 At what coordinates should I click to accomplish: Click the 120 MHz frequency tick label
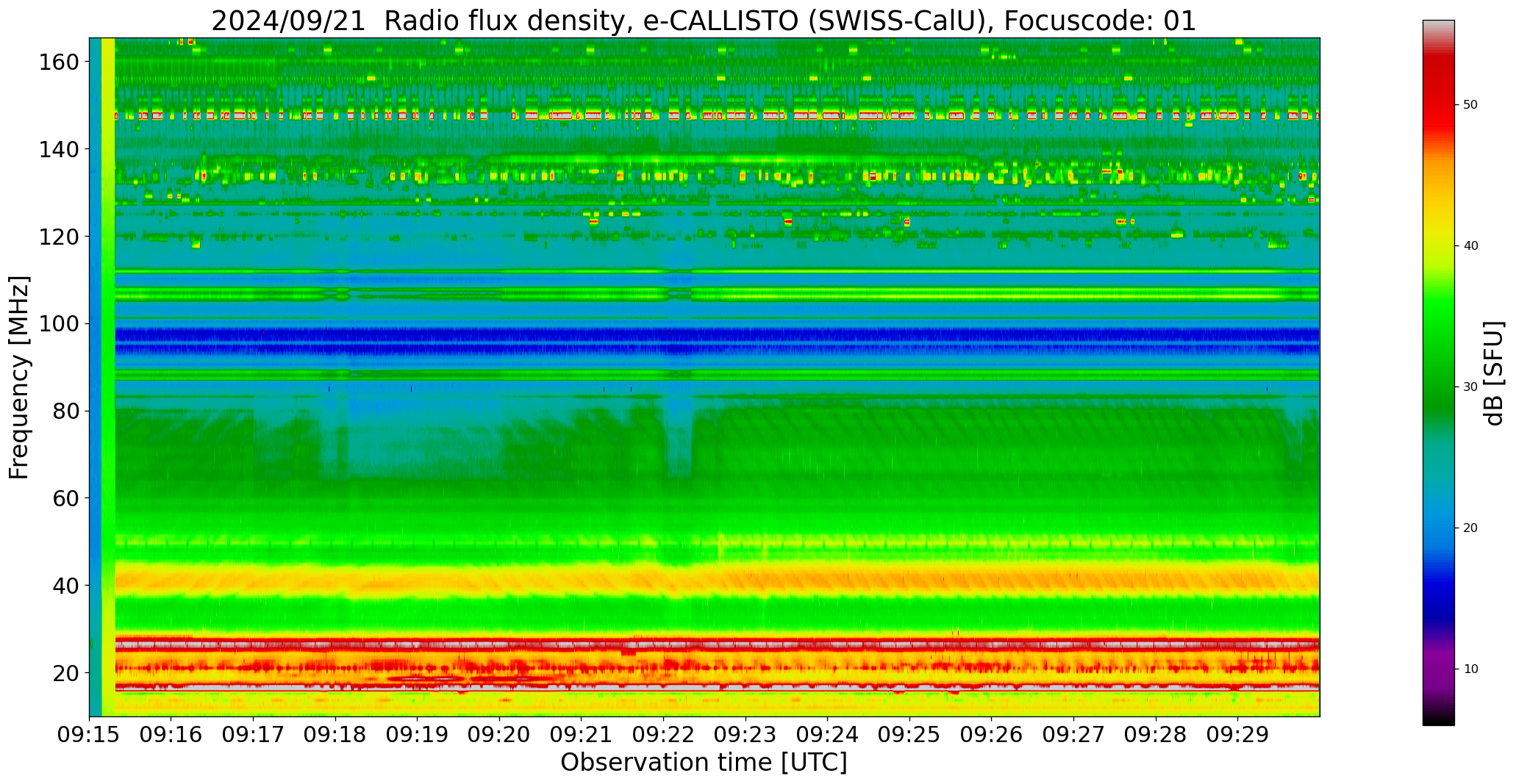59,237
